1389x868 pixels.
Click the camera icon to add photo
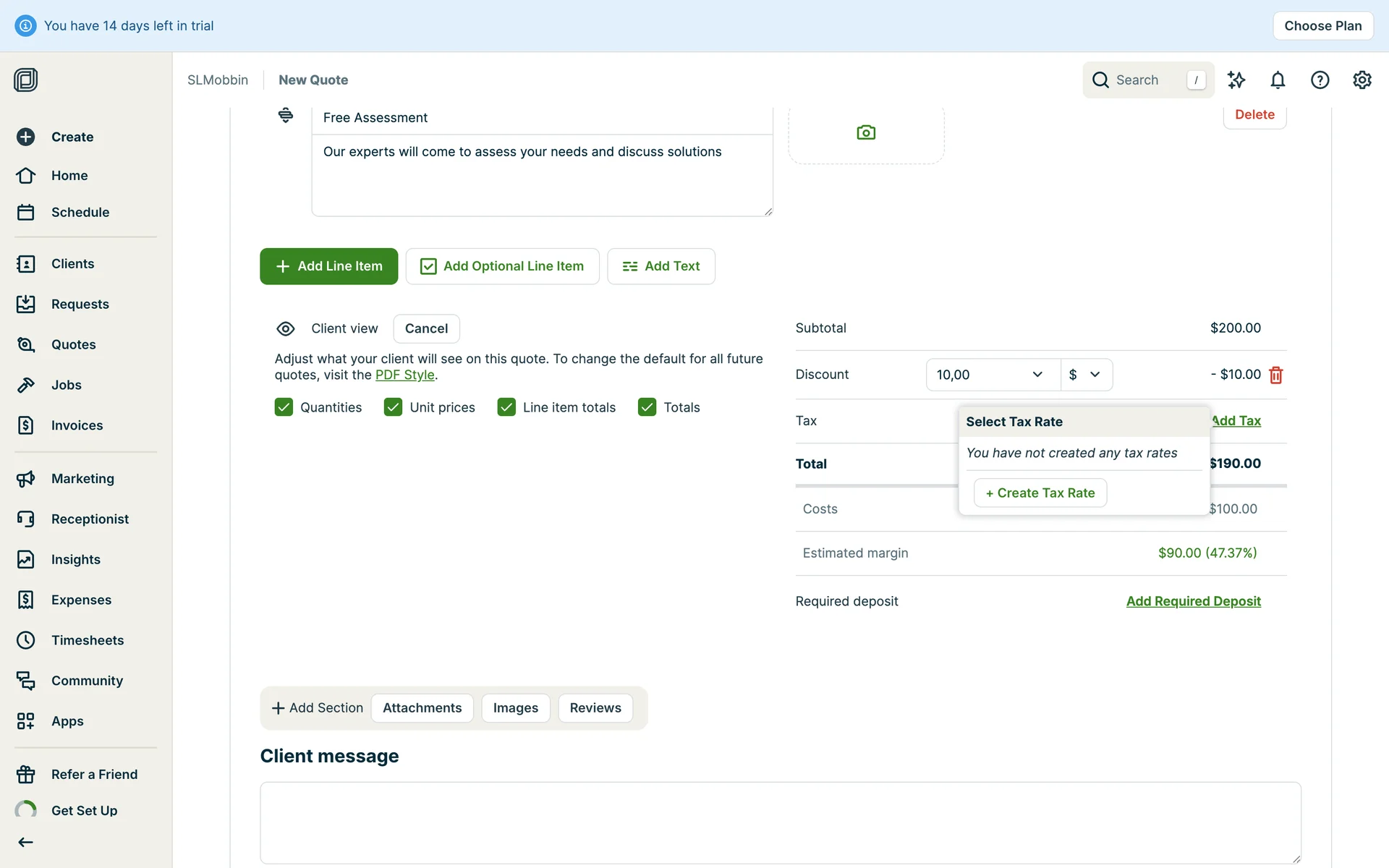pyautogui.click(x=866, y=132)
